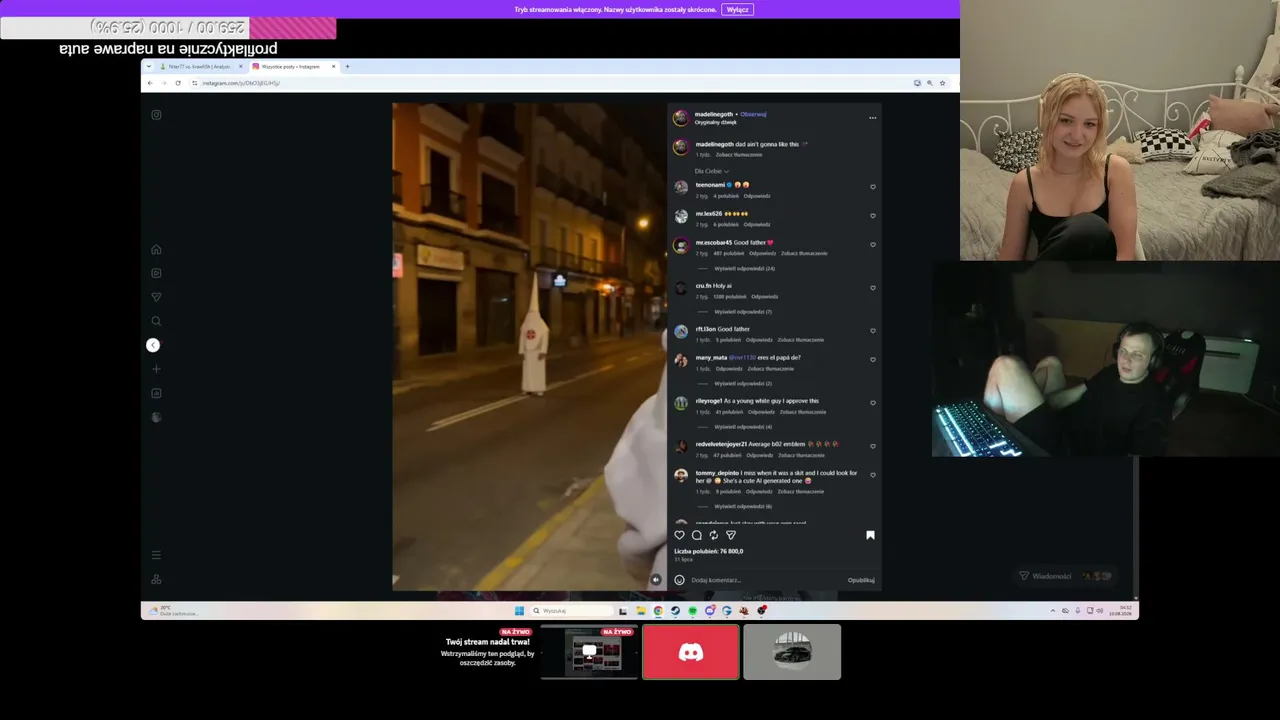
Task: Open the hamburger More menu in sidebar
Action: point(156,555)
